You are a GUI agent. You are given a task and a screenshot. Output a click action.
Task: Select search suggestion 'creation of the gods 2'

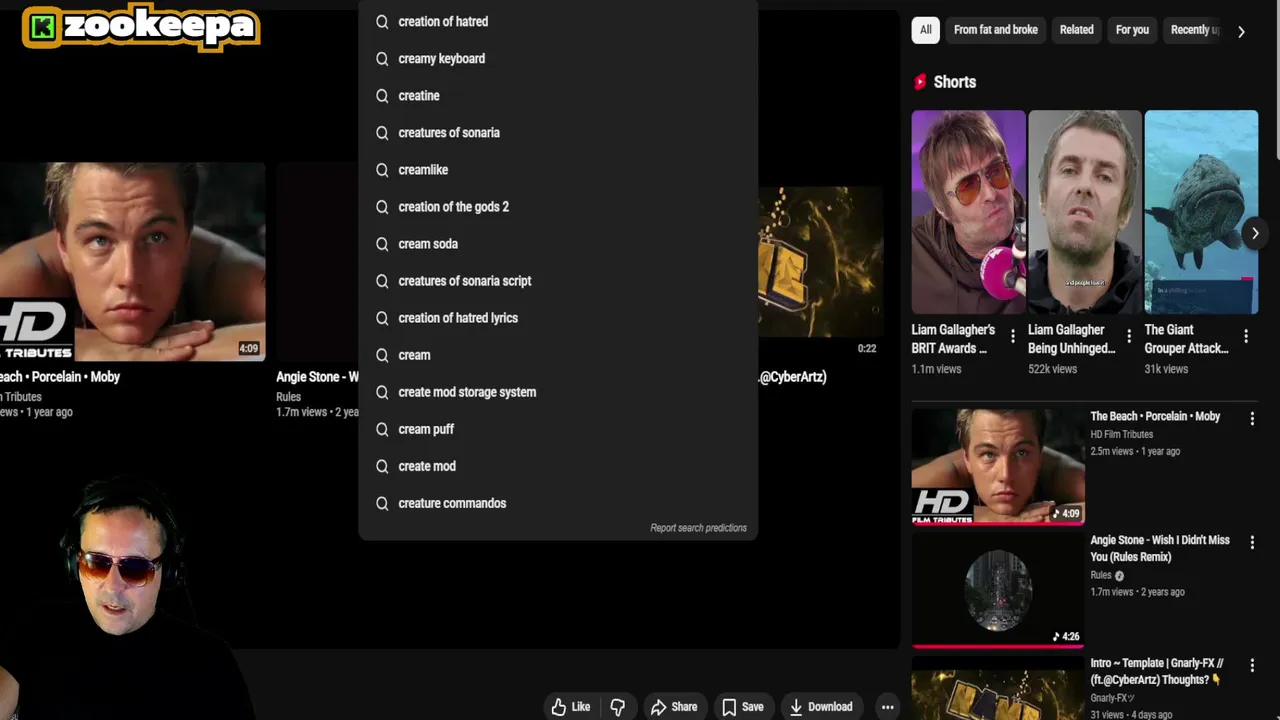(558, 206)
